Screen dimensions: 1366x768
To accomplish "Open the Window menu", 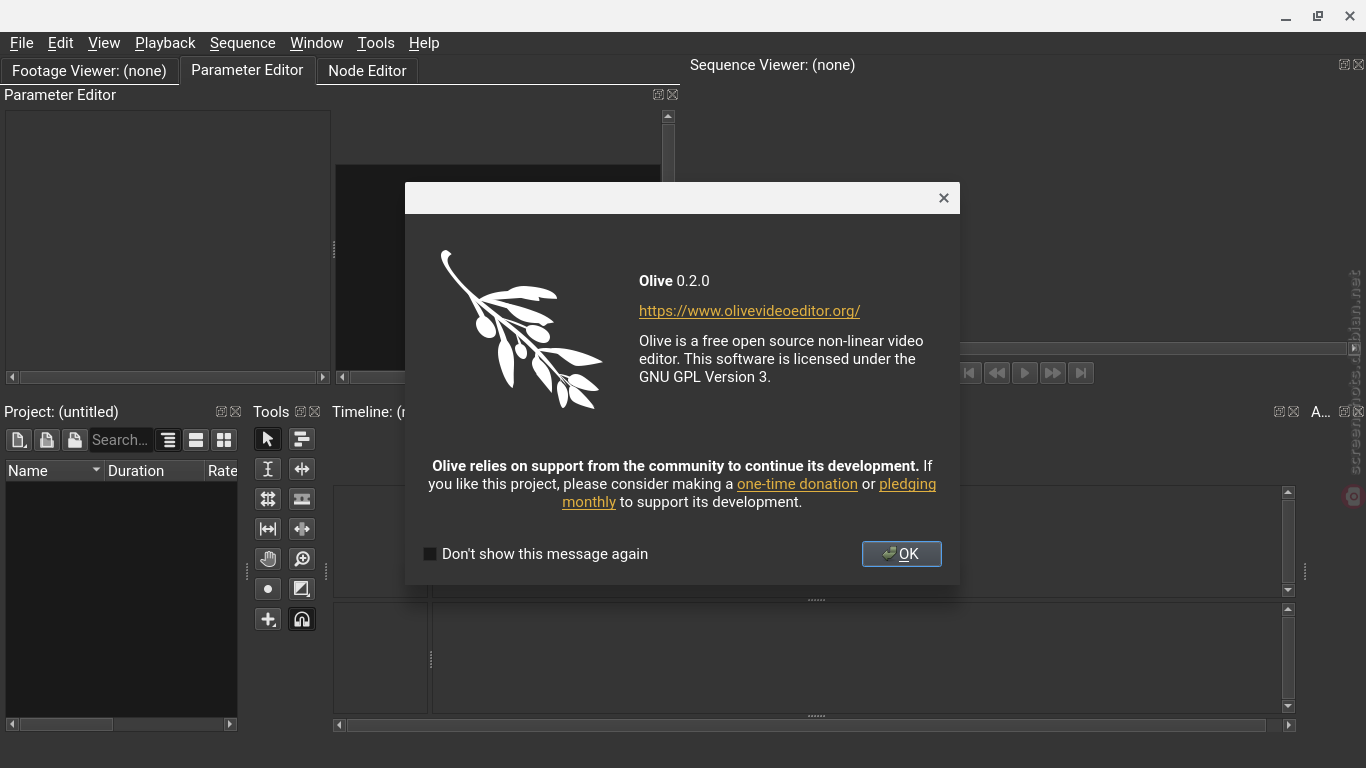I will [x=316, y=43].
